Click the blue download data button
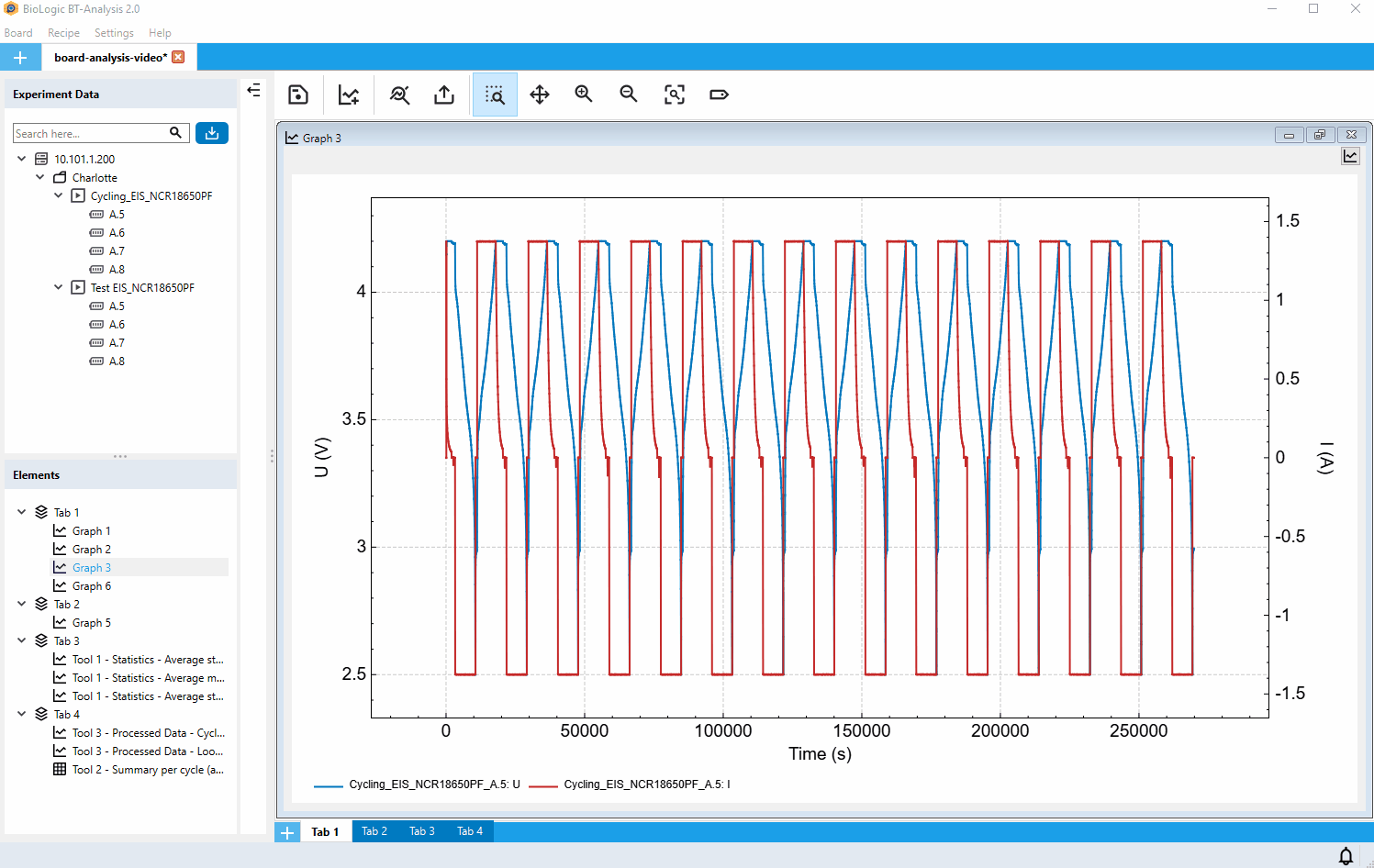The height and width of the screenshot is (868, 1374). point(212,133)
